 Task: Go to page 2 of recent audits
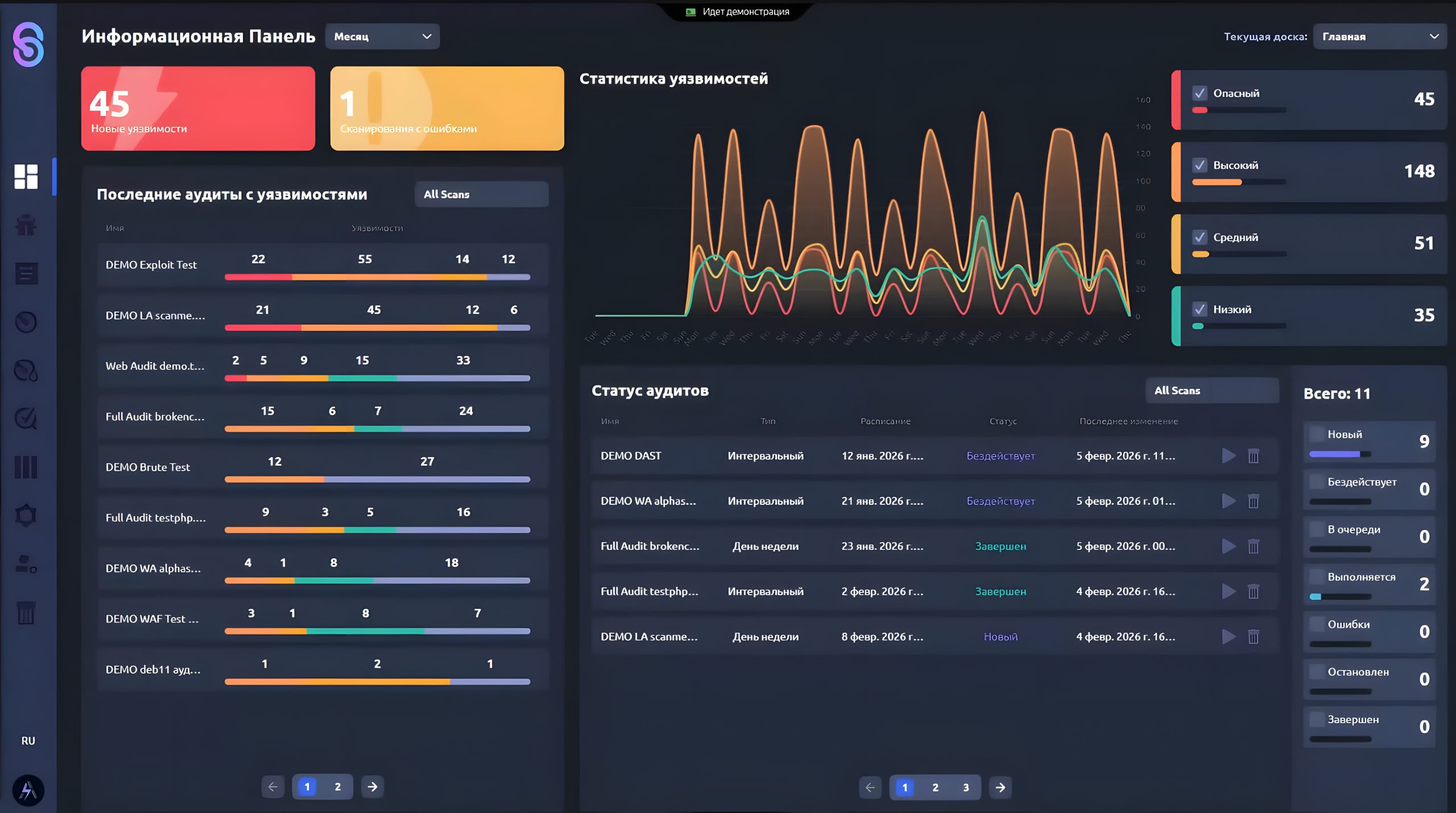(x=337, y=787)
